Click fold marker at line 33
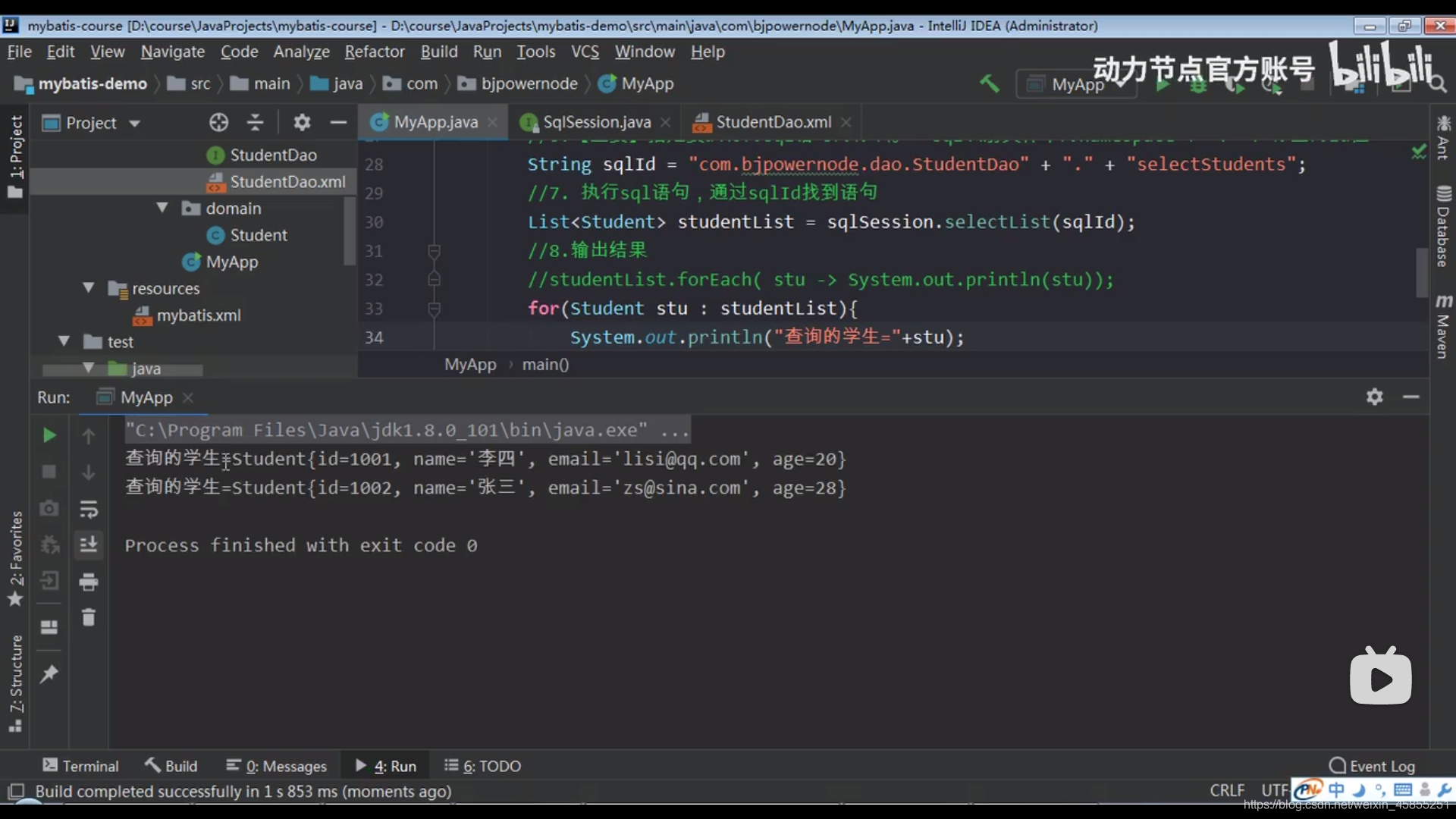Viewport: 1456px width, 819px height. (x=434, y=309)
